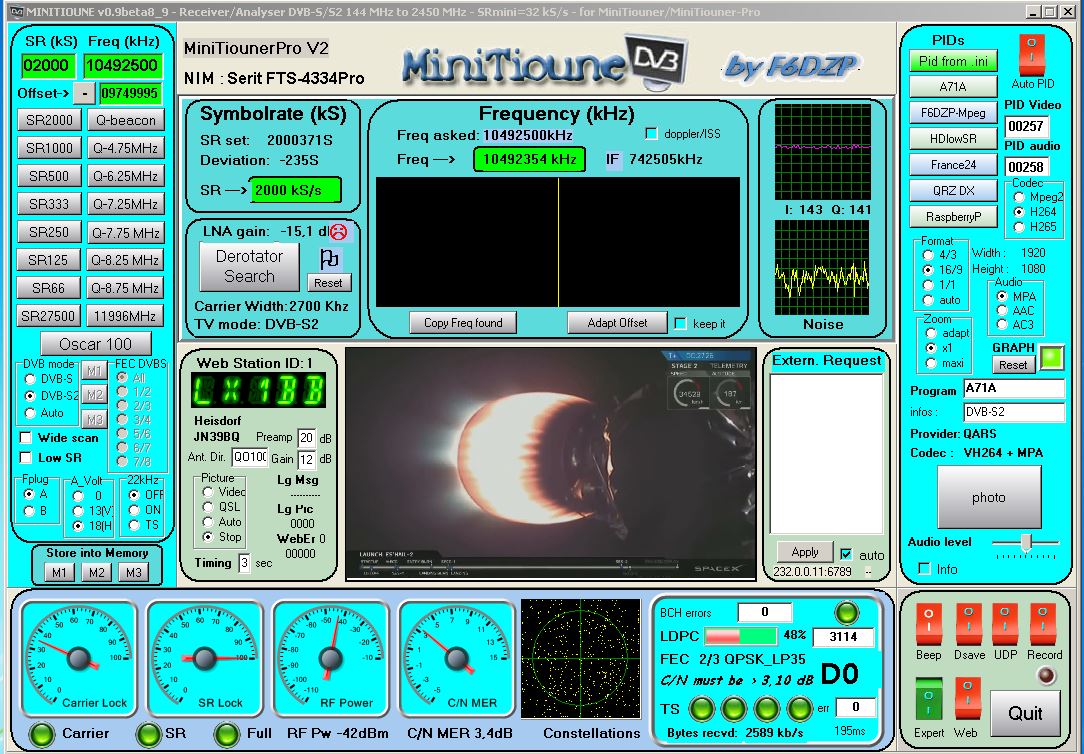Select the AAC audio radio button
Image resolution: width=1084 pixels, height=754 pixels.
point(1002,310)
